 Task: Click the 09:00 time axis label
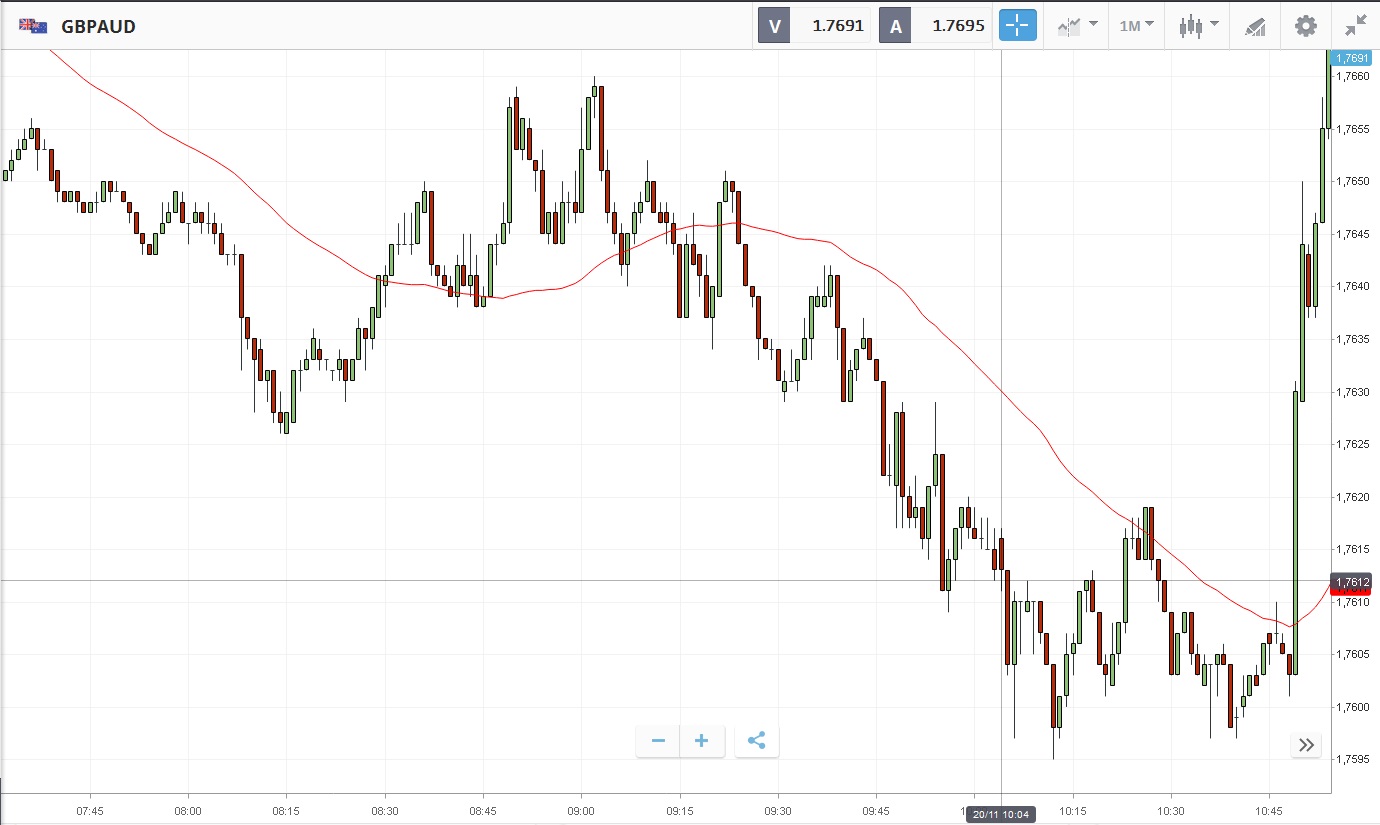coord(581,811)
